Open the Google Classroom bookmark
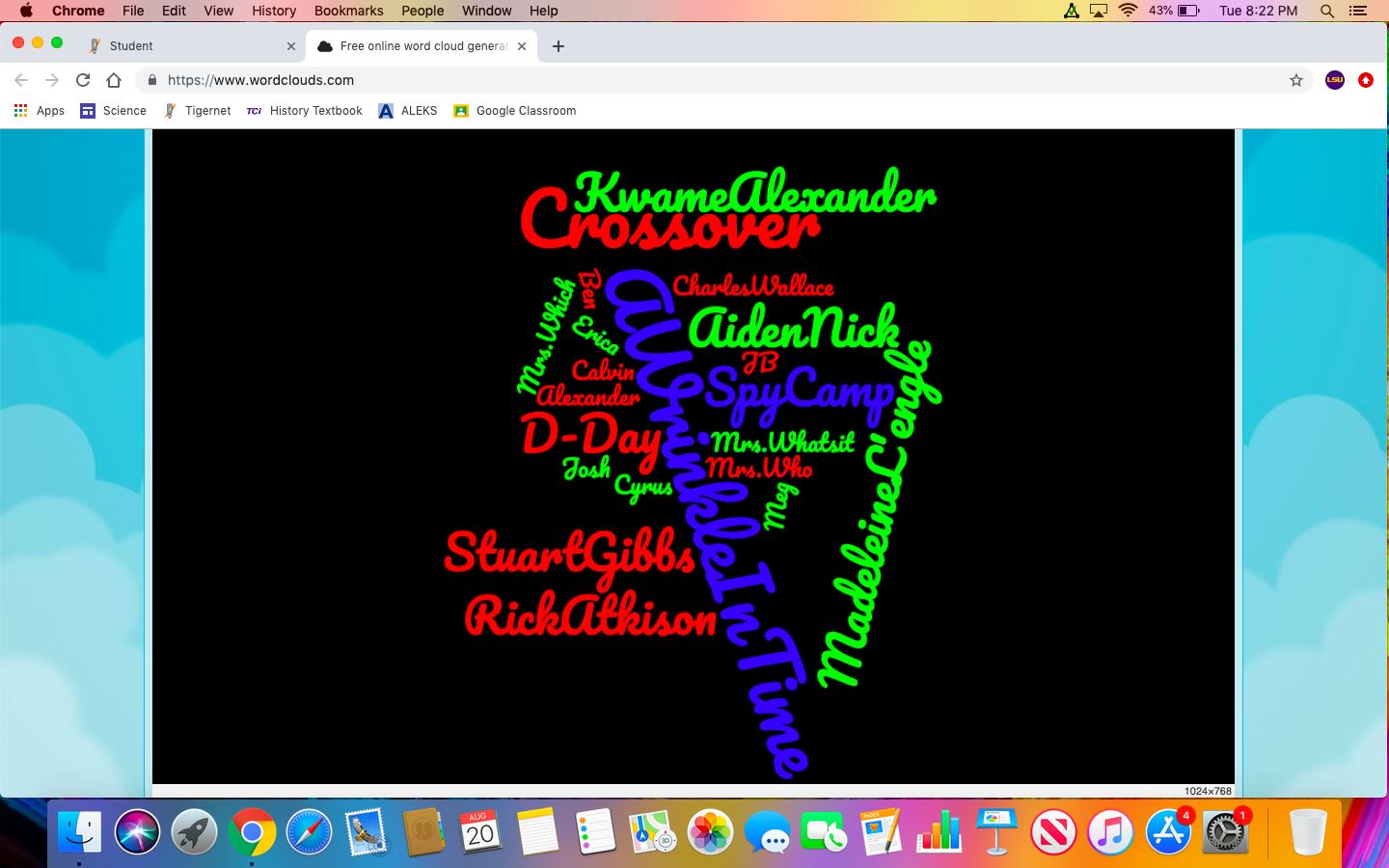Viewport: 1389px width, 868px height. click(x=515, y=111)
